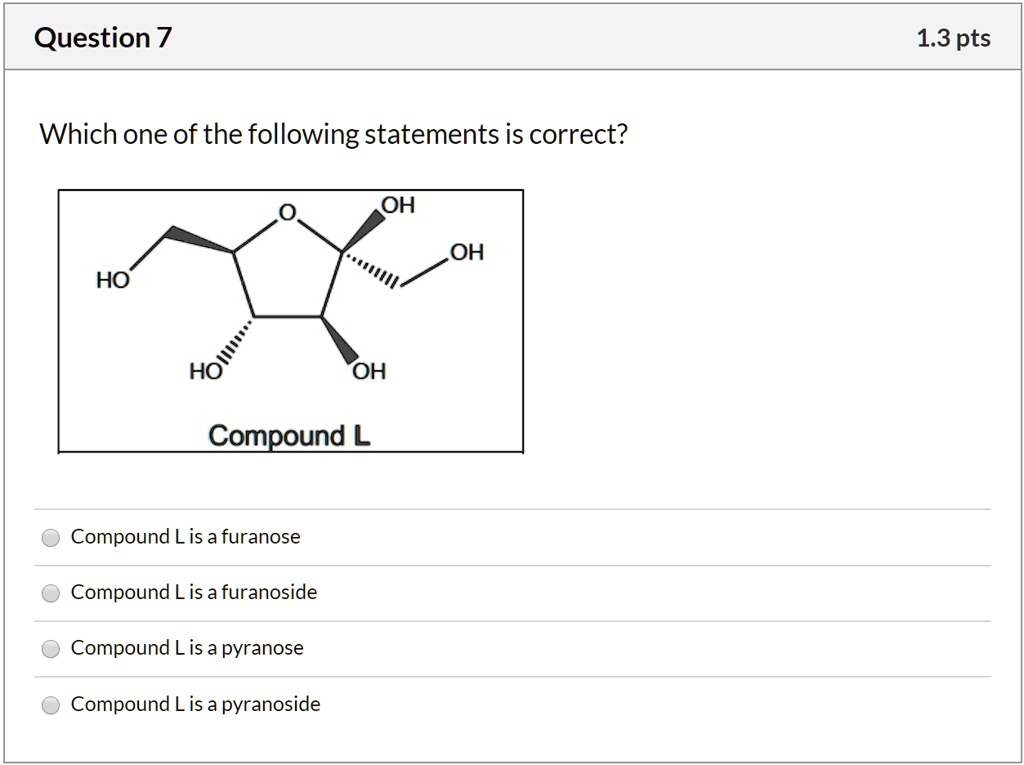Pick the 'Compound L is a pyranoside' radio button
Screen dimensions: 1024x765
[x=50, y=704]
